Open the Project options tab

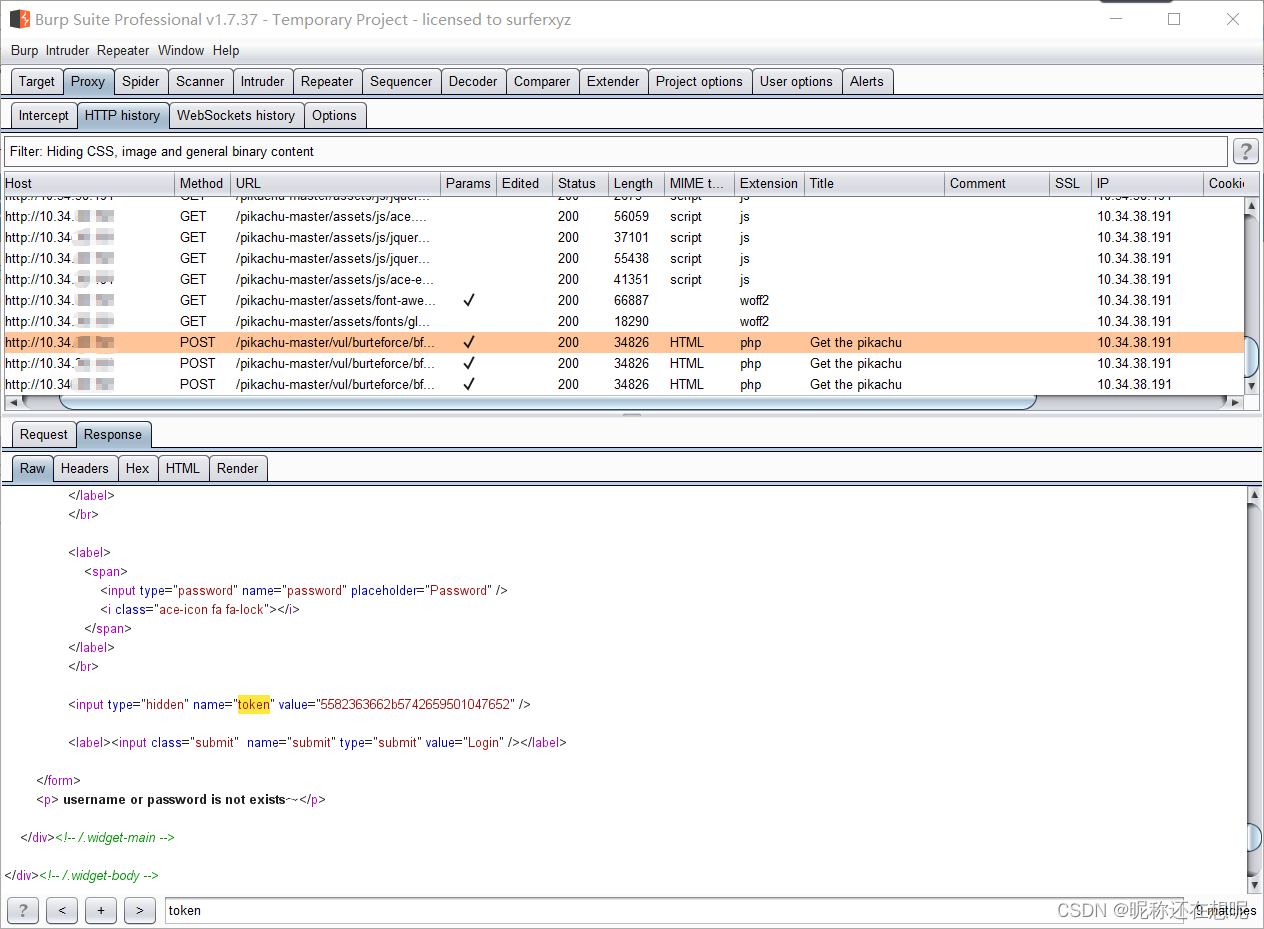tap(700, 82)
